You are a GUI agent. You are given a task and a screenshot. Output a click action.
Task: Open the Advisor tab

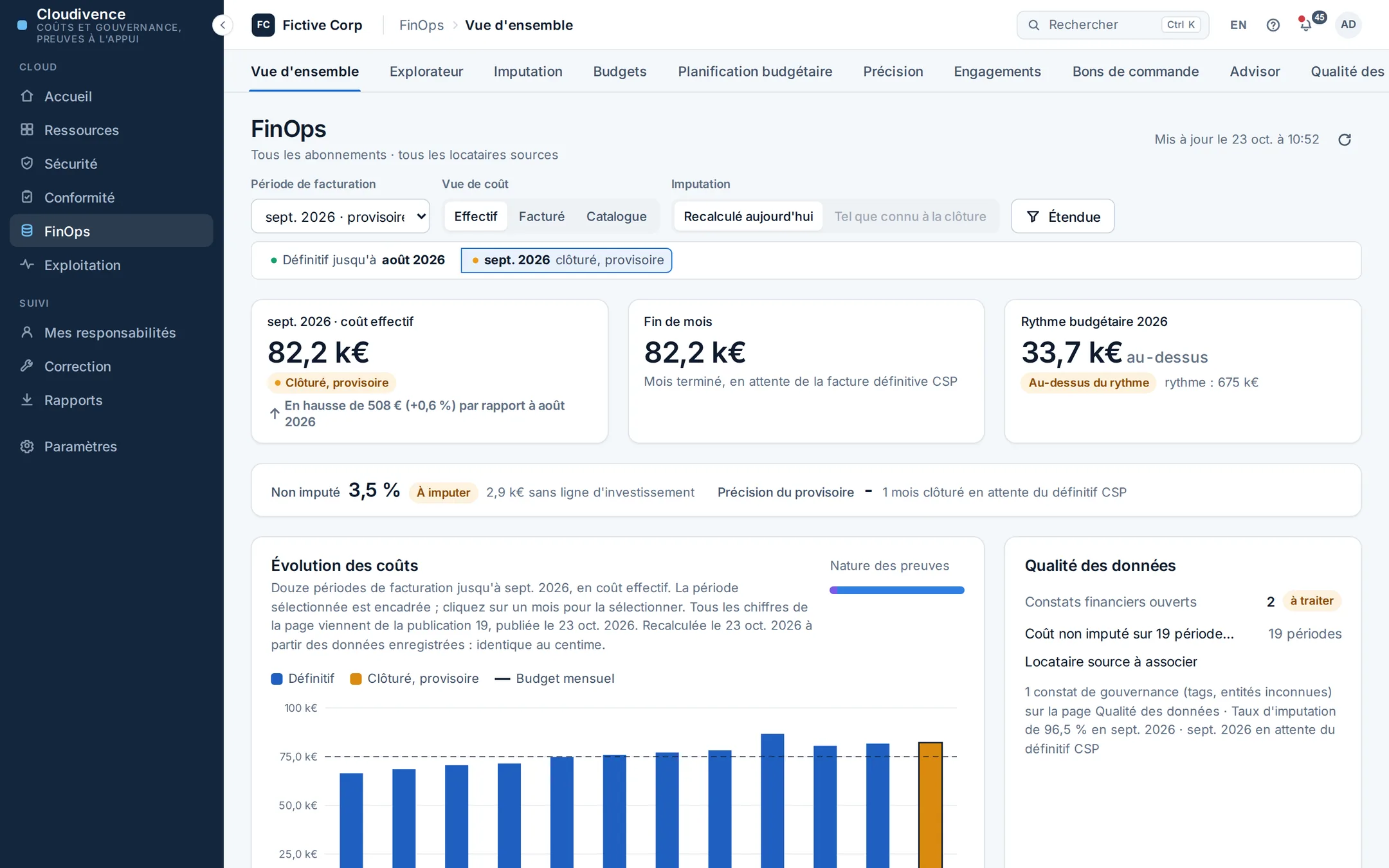point(1255,71)
